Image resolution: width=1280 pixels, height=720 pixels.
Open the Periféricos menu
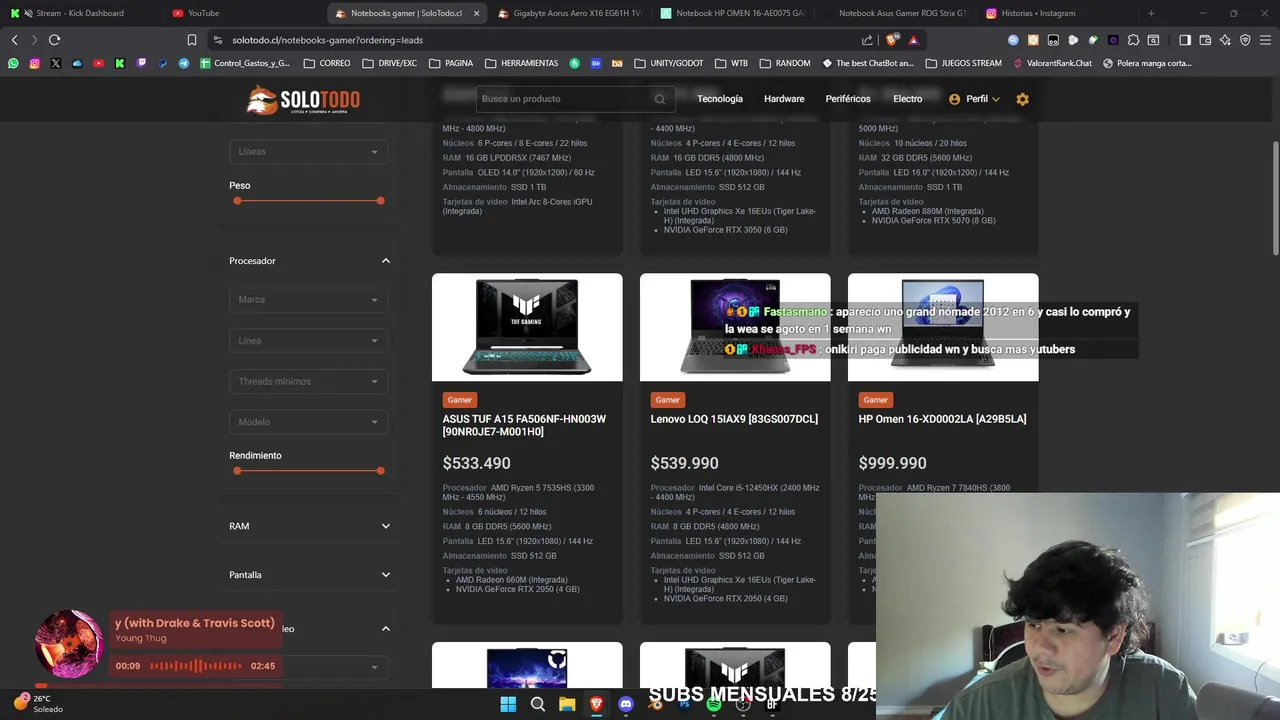click(848, 99)
